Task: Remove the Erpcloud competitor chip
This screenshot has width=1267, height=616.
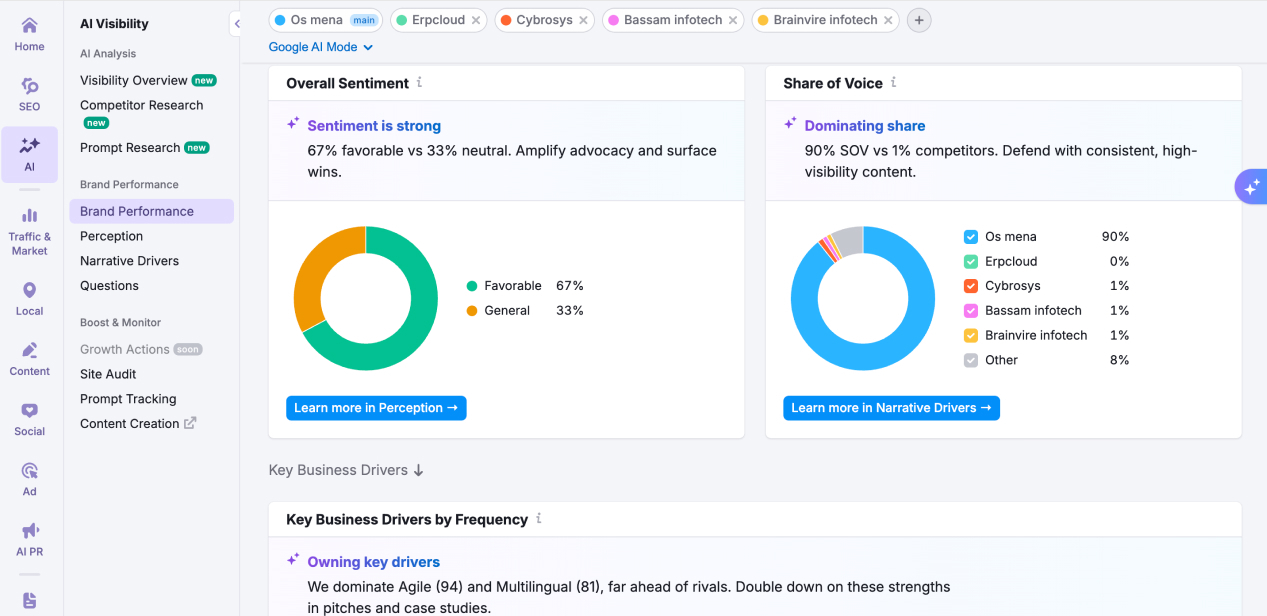Action: [x=476, y=20]
